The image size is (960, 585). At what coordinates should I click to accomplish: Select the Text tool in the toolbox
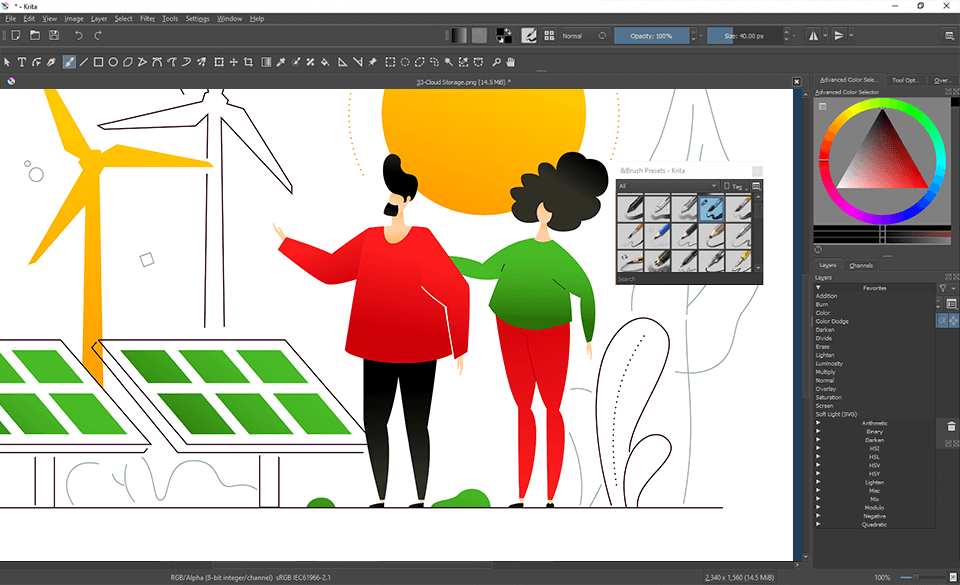(22, 62)
